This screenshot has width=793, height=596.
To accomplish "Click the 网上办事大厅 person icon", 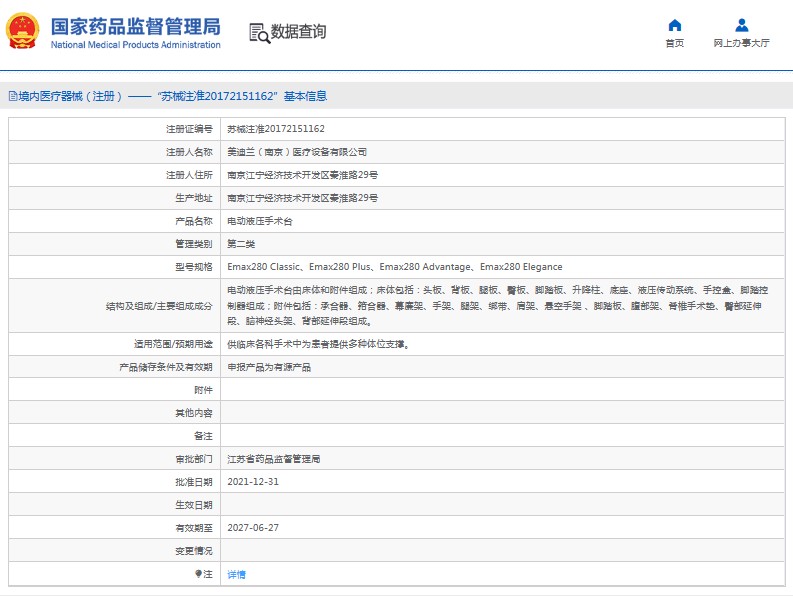I will [741, 25].
